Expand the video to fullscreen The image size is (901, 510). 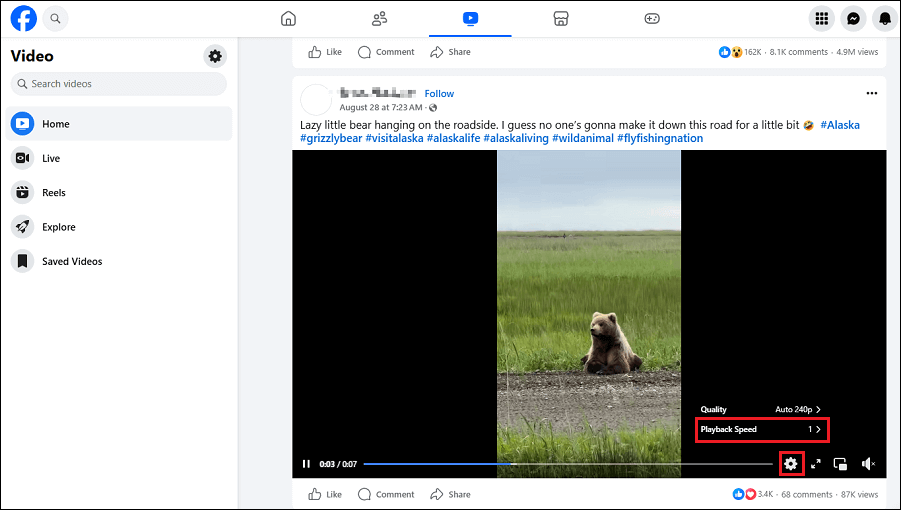[x=815, y=463]
